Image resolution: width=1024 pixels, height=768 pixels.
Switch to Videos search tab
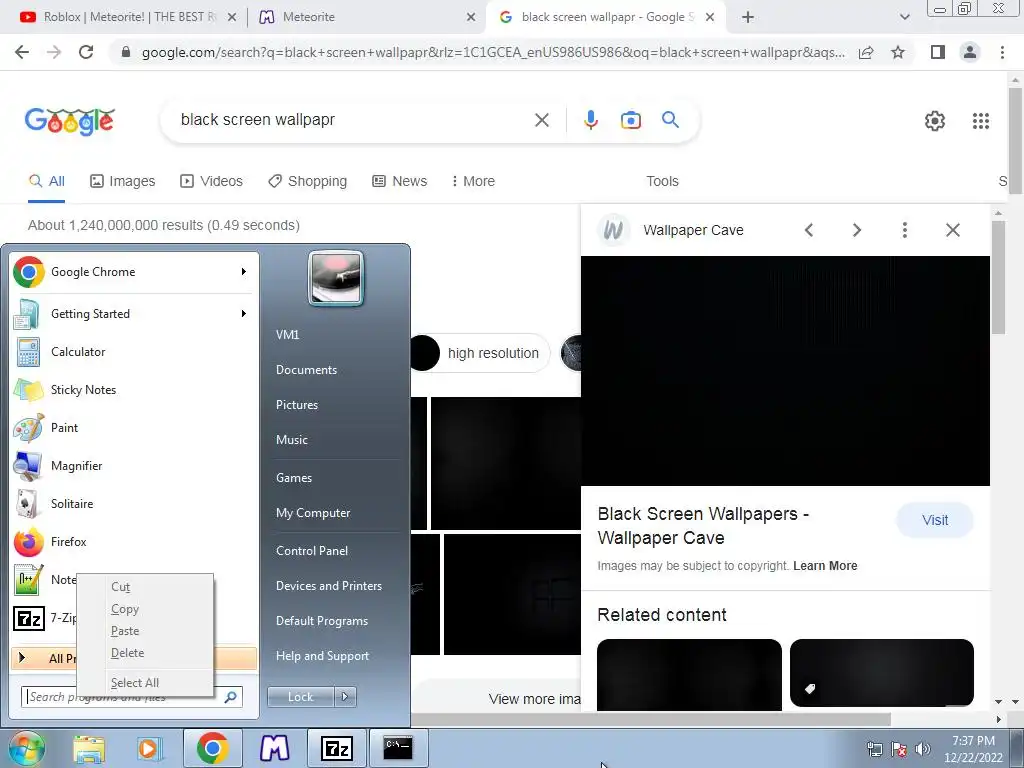[x=212, y=181]
